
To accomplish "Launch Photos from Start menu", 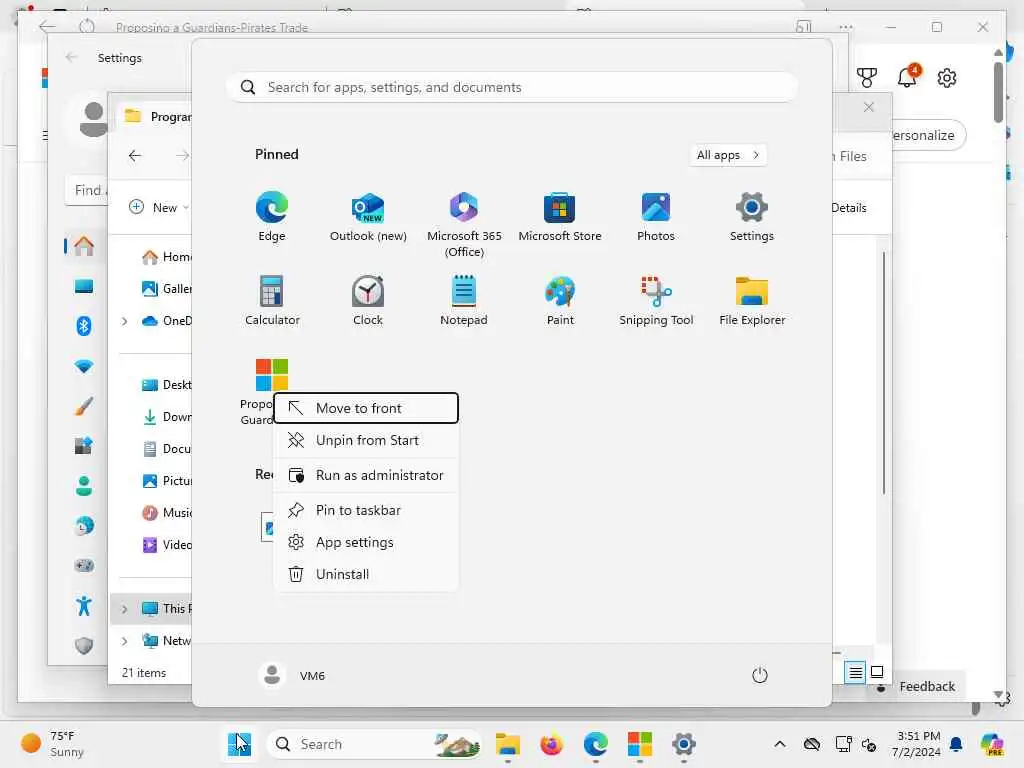I will 656,217.
